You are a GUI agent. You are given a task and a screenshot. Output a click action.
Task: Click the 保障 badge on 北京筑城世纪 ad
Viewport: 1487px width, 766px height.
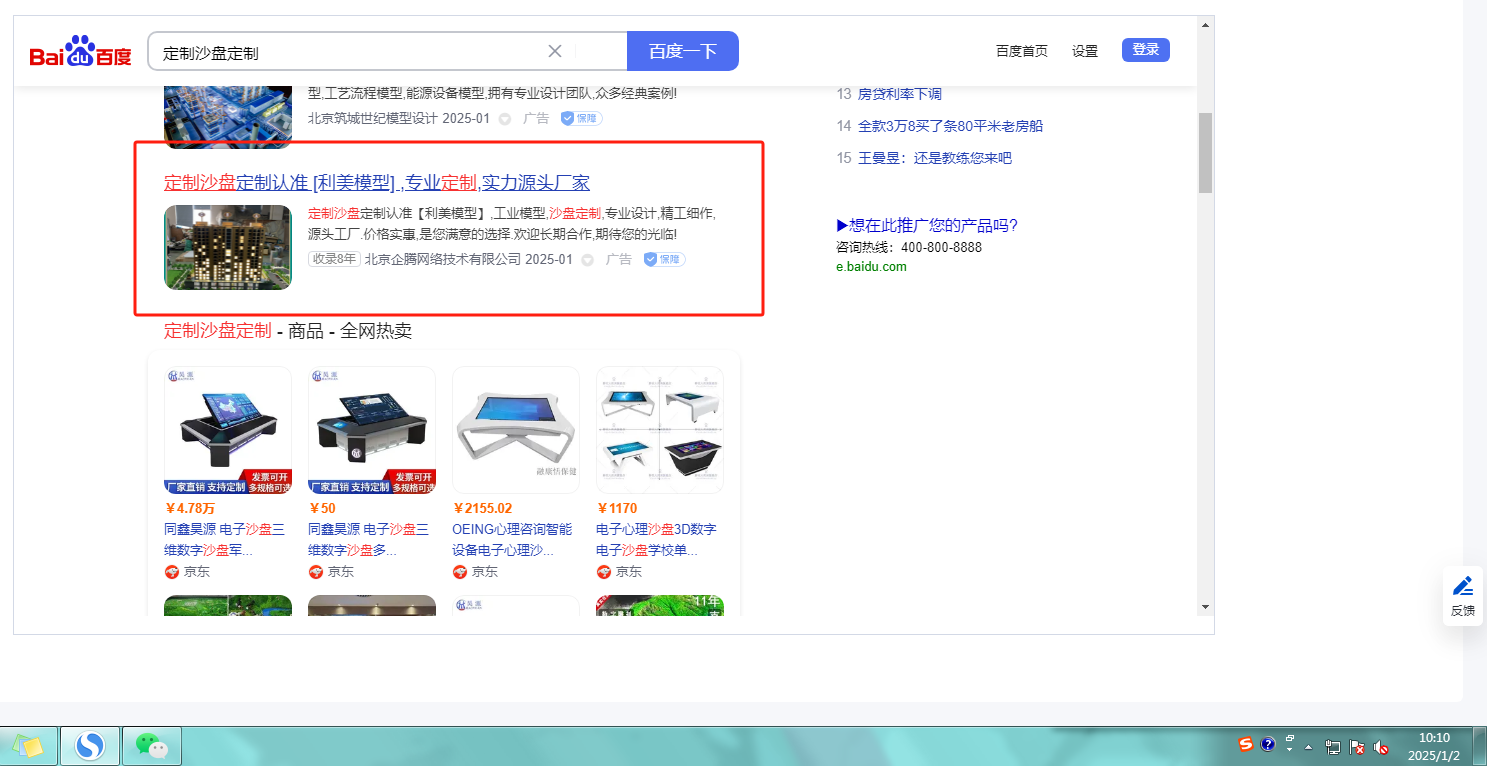[x=581, y=118]
